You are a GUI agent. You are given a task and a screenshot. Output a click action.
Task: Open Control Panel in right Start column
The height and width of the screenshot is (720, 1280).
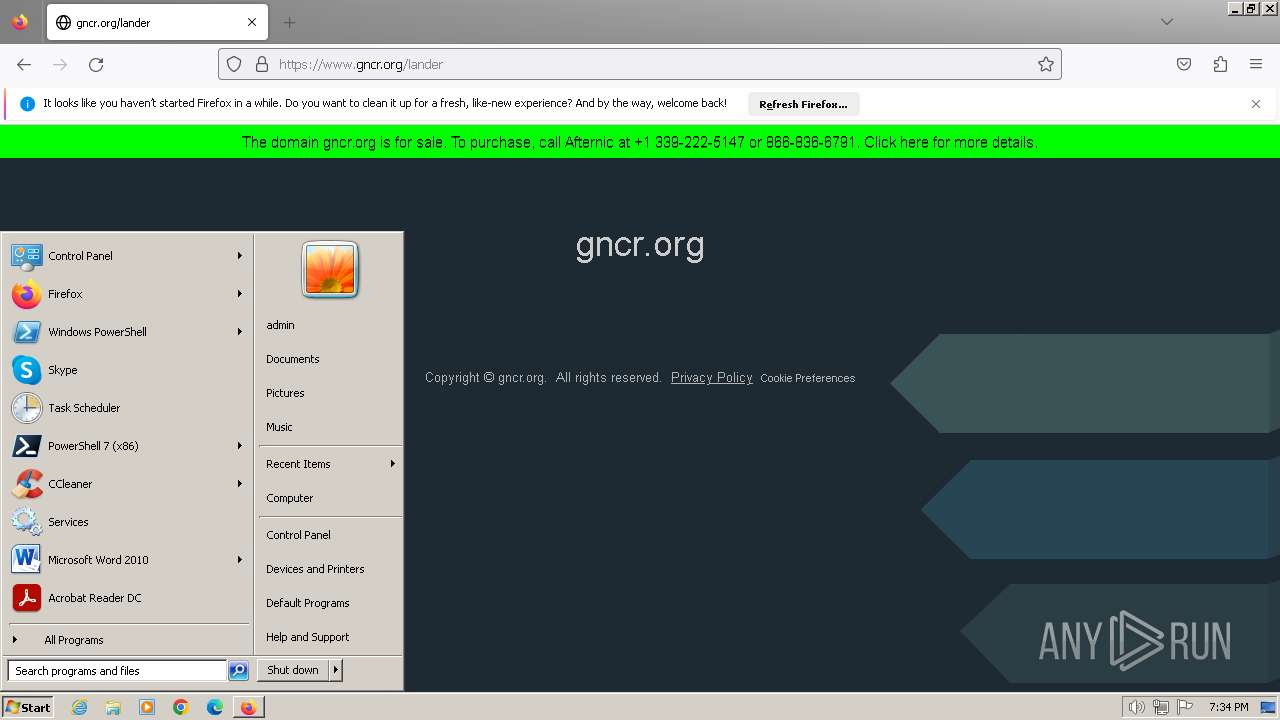[x=298, y=535]
